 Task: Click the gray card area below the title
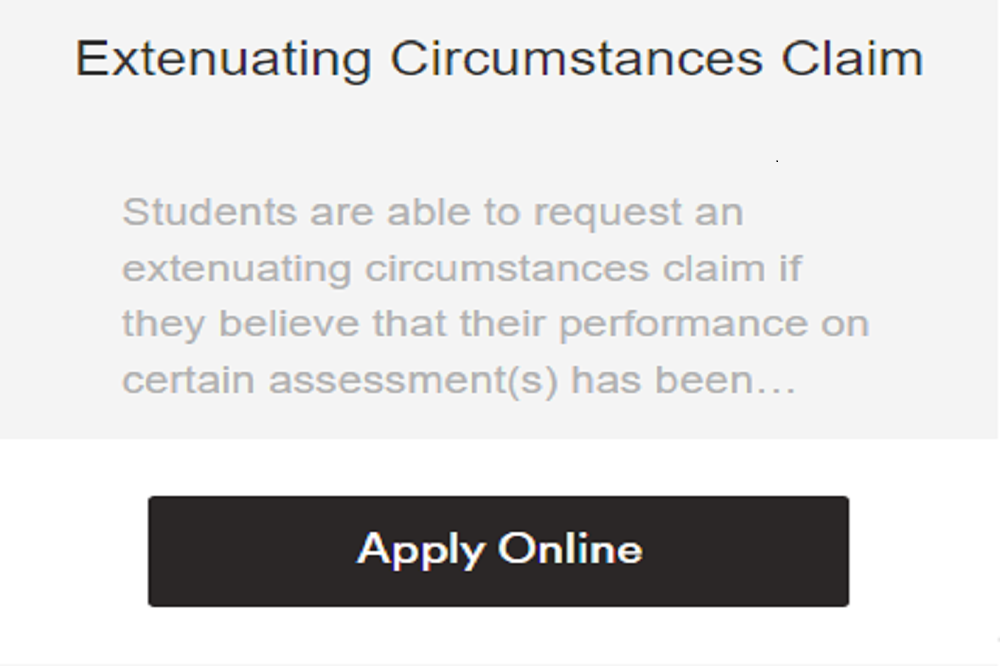coord(498,130)
